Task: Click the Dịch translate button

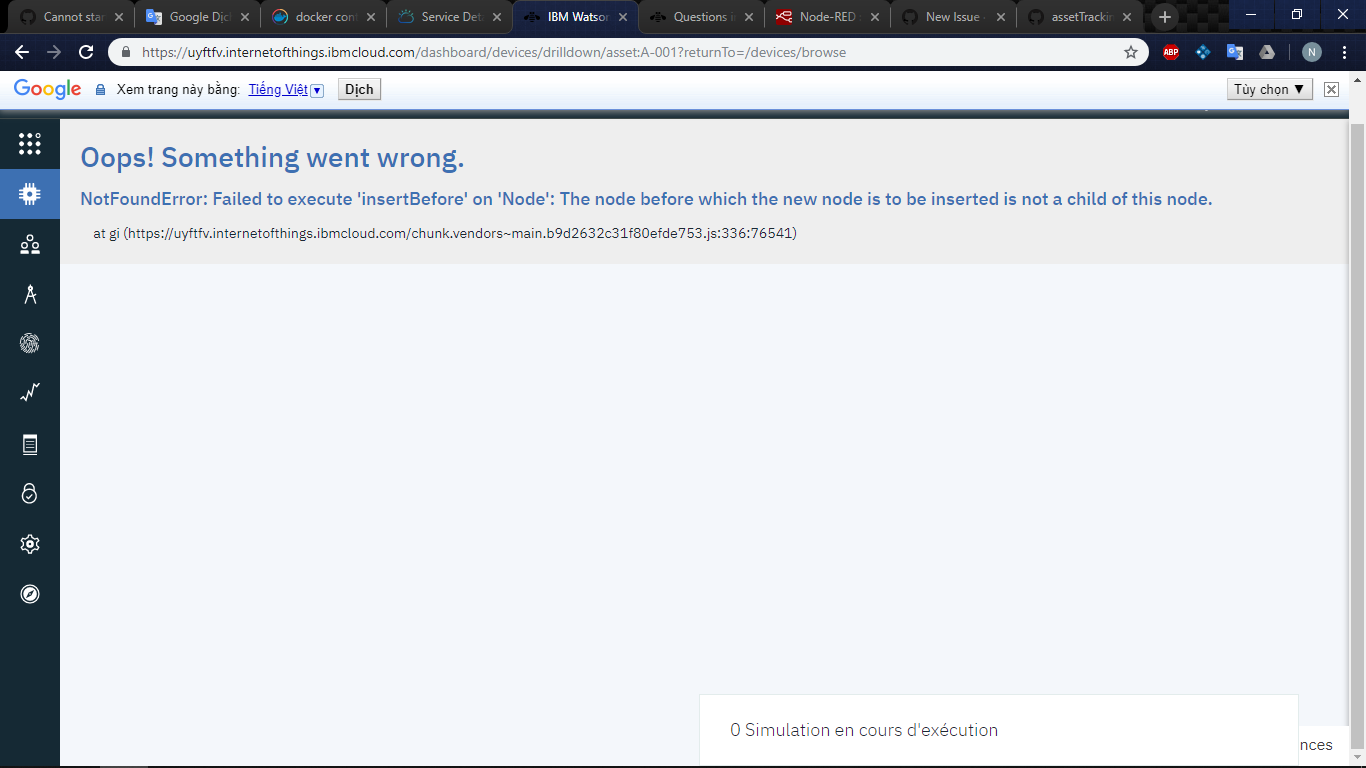Action: [x=358, y=89]
